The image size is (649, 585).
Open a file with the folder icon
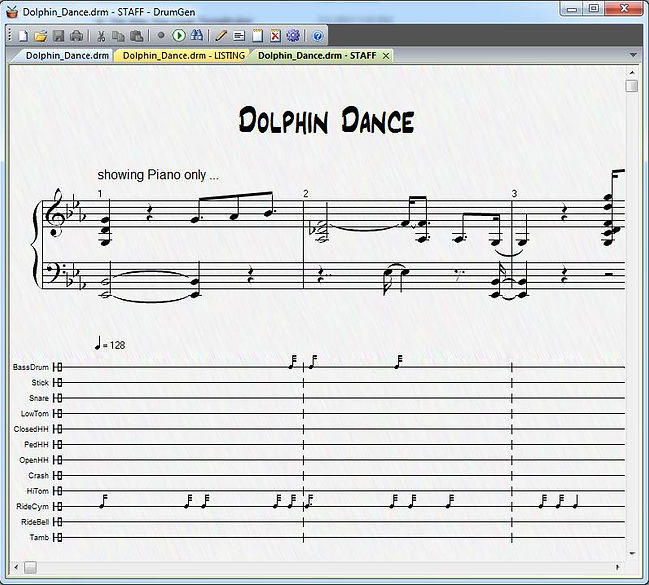(41, 36)
